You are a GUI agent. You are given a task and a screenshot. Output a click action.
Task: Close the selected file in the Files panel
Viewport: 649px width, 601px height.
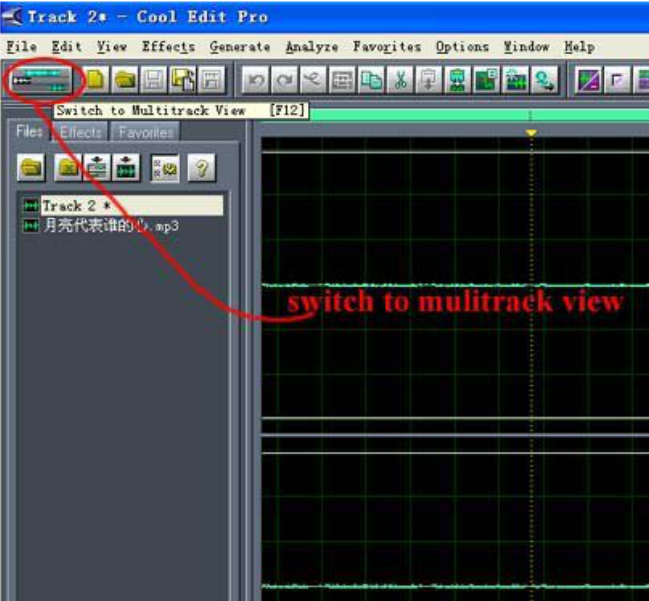pyautogui.click(x=68, y=168)
